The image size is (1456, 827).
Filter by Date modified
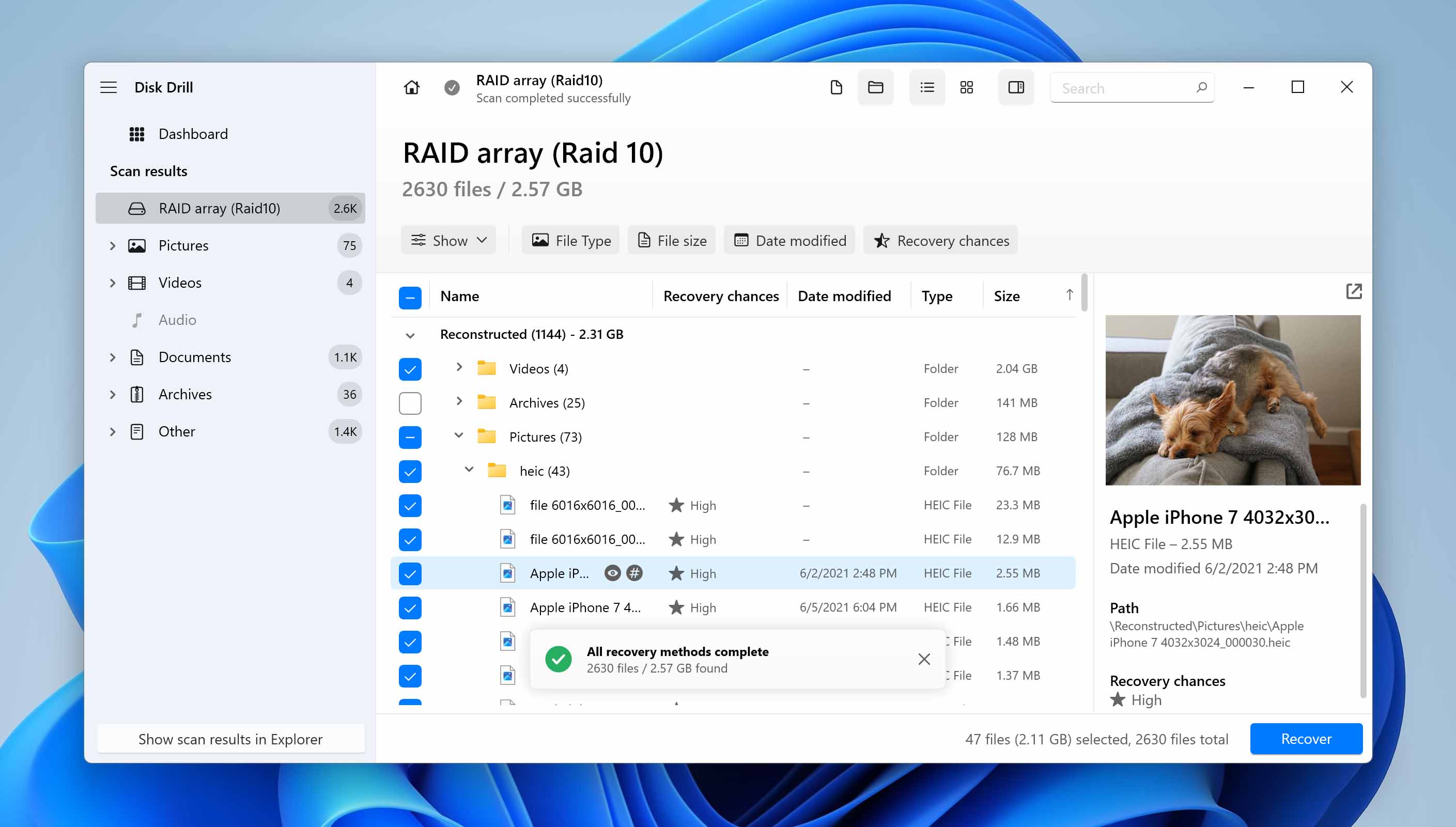(x=789, y=240)
